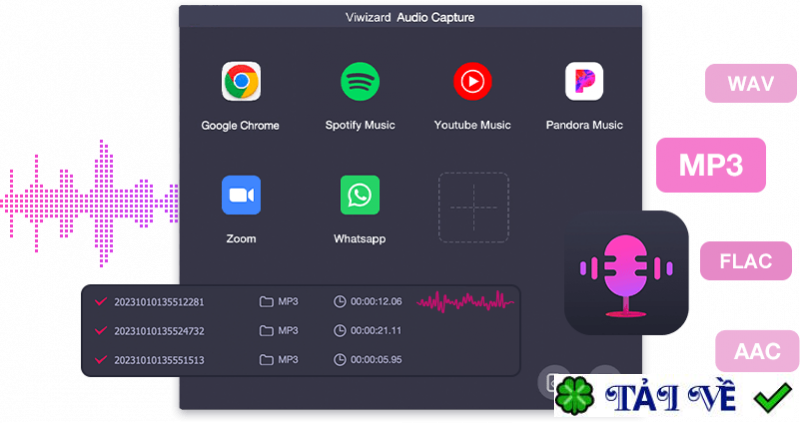Screen dimensions: 800x423
Task: Choose the MP3 format badge
Action: pyautogui.click(x=711, y=165)
